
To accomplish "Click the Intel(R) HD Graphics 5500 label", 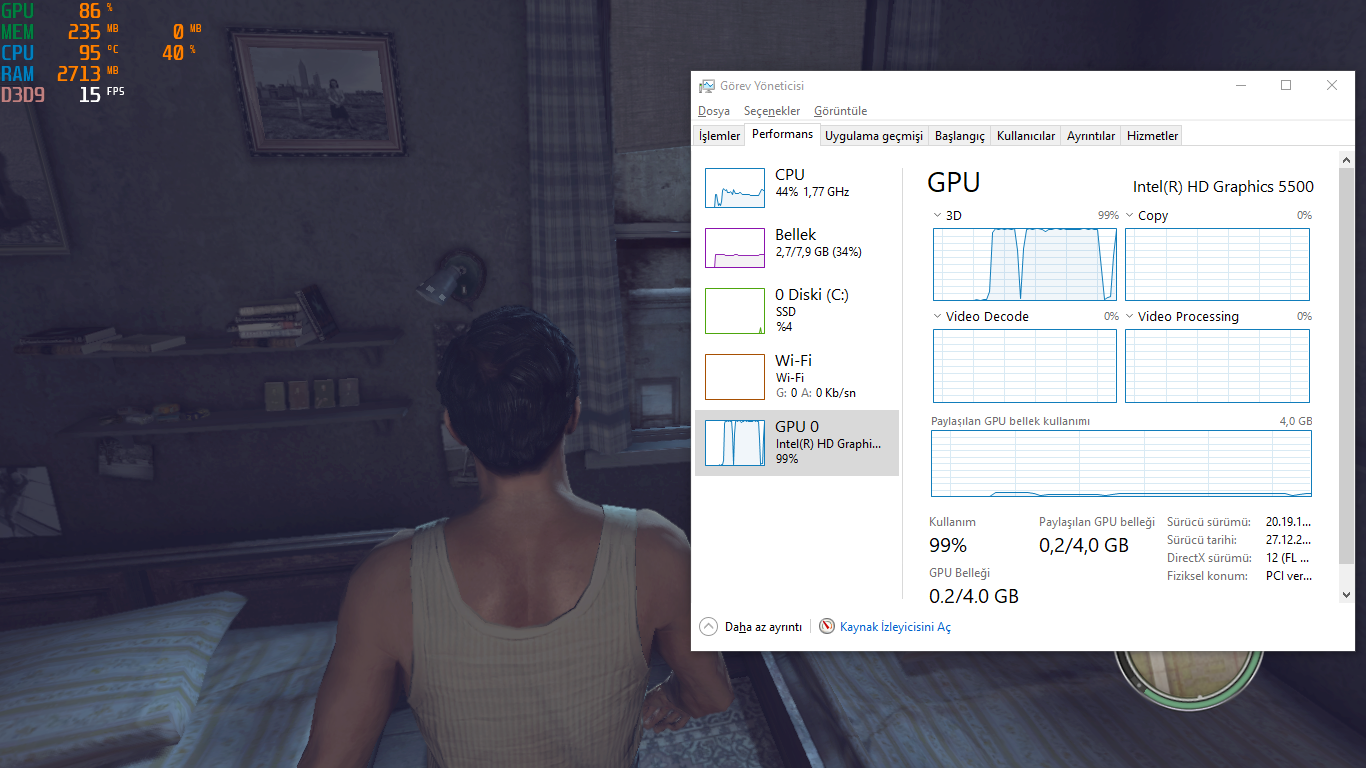I will point(1223,187).
